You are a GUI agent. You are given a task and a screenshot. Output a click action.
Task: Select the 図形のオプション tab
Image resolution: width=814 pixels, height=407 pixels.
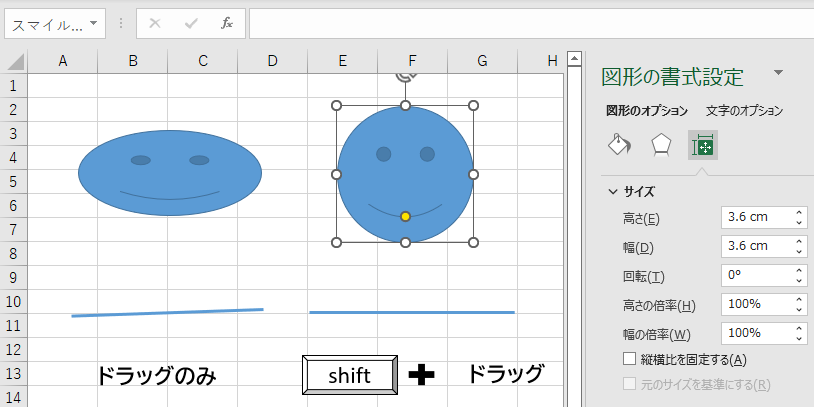coord(647,111)
